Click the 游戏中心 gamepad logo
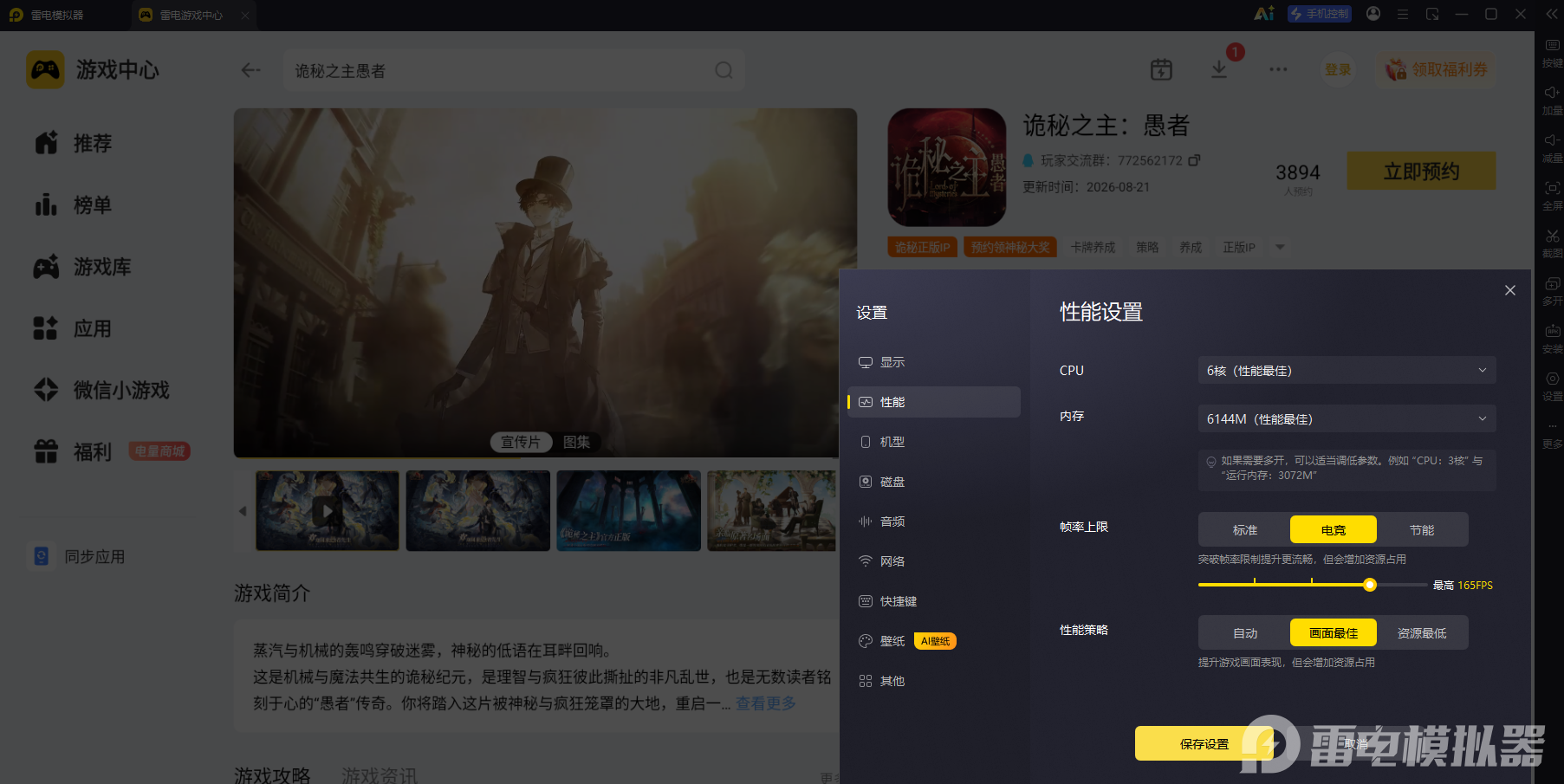Screen dimensions: 1564x784 coord(45,69)
